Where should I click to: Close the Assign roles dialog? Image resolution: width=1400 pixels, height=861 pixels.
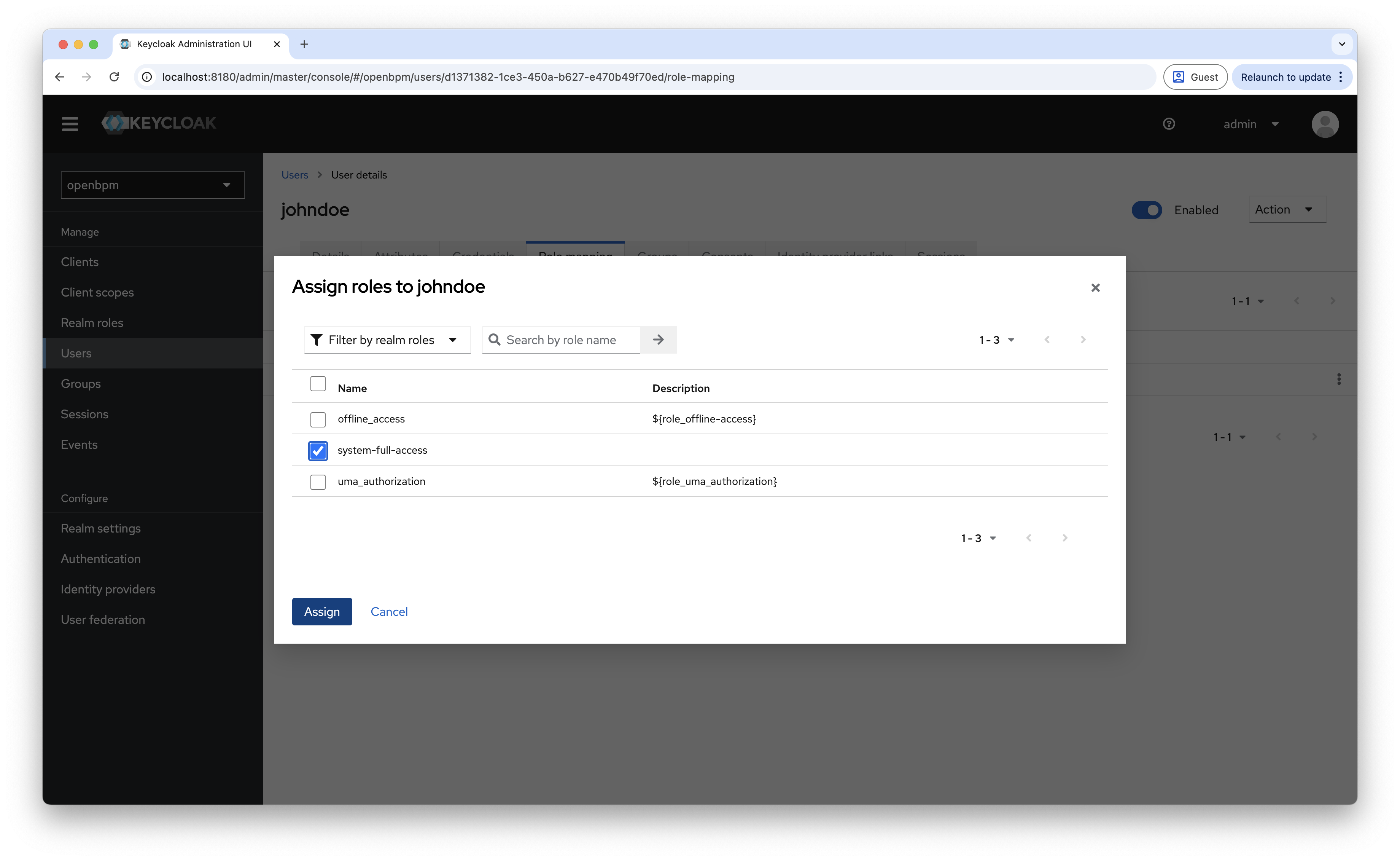pyautogui.click(x=1095, y=287)
